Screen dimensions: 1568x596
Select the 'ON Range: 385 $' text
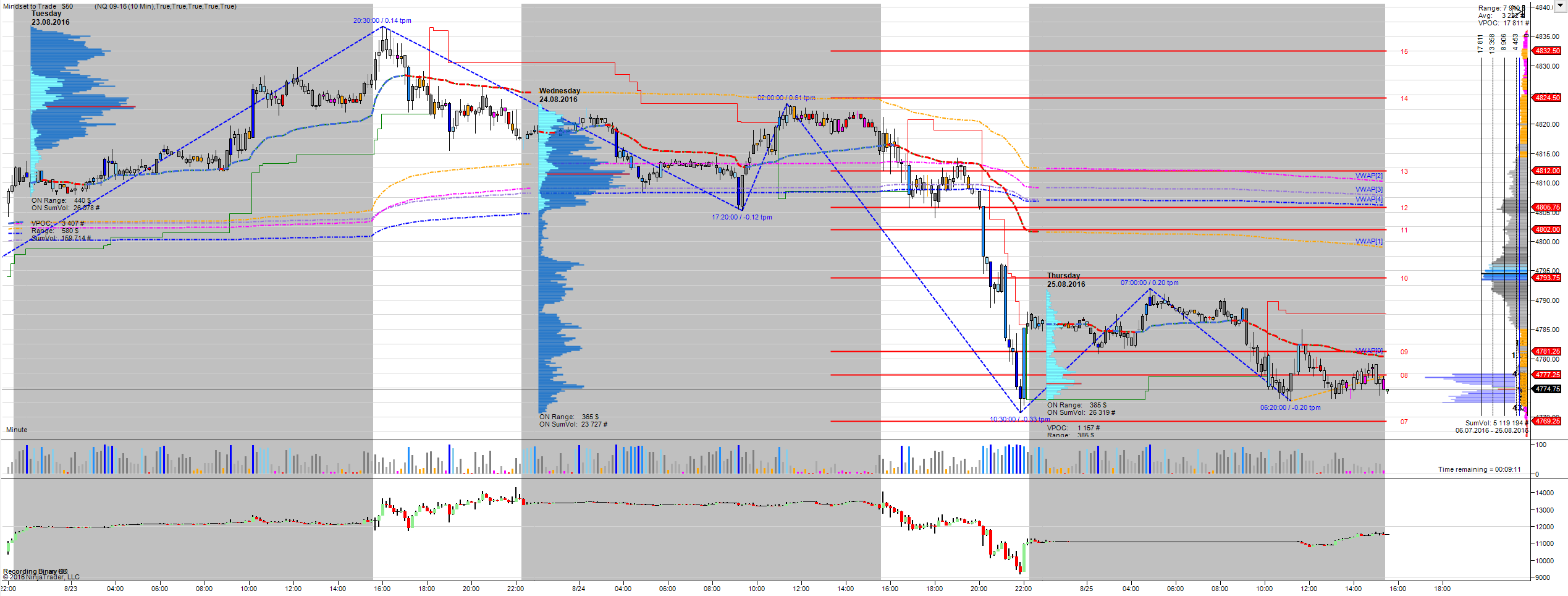pos(1077,405)
